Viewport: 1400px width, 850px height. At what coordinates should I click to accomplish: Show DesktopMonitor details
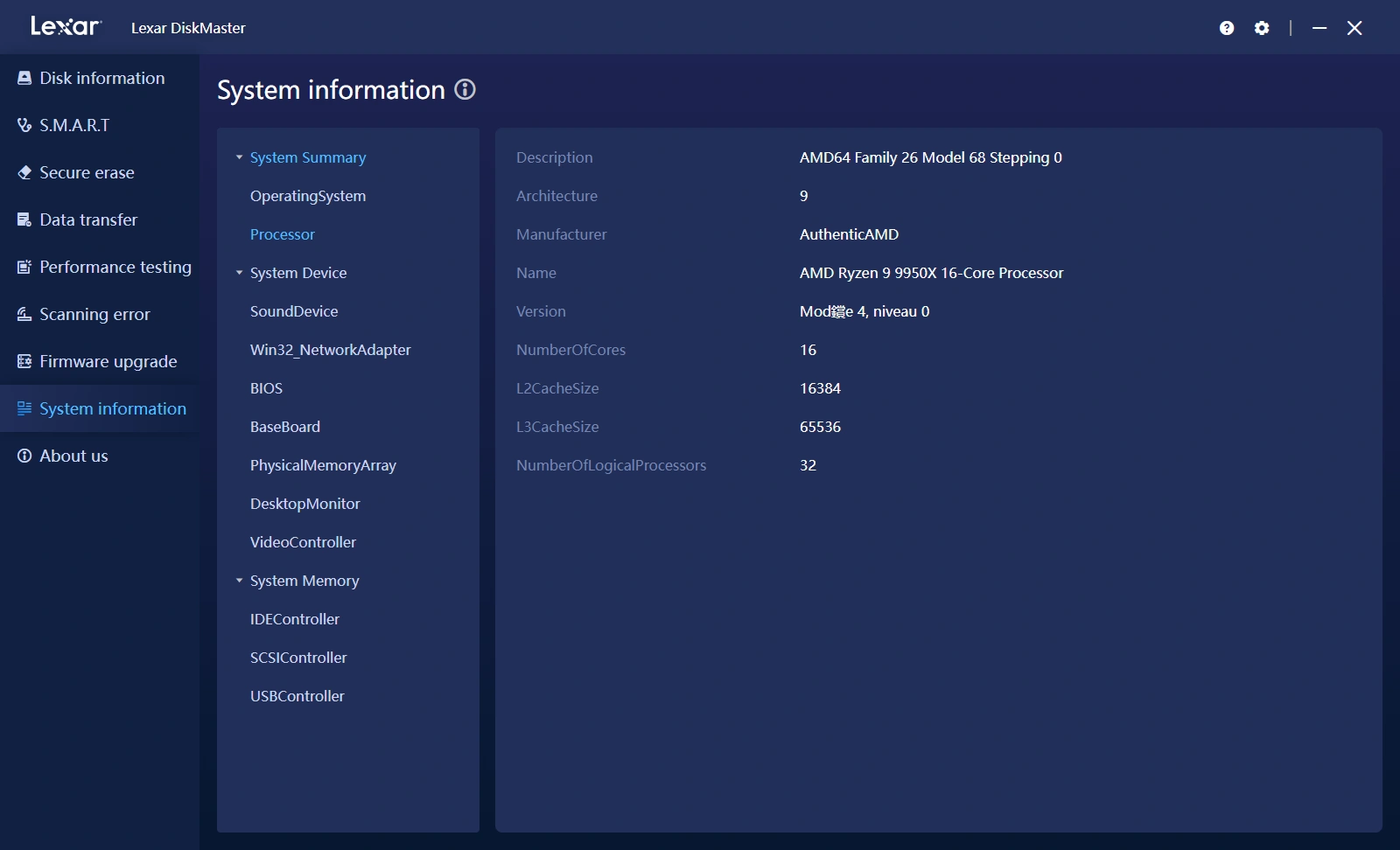point(305,504)
